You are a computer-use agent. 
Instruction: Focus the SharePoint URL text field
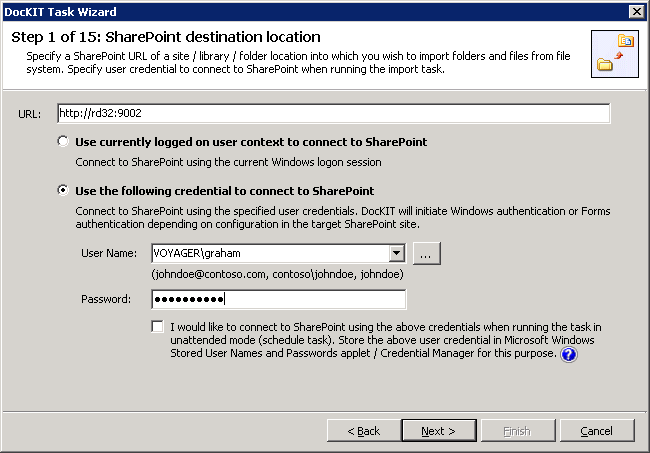point(333,113)
